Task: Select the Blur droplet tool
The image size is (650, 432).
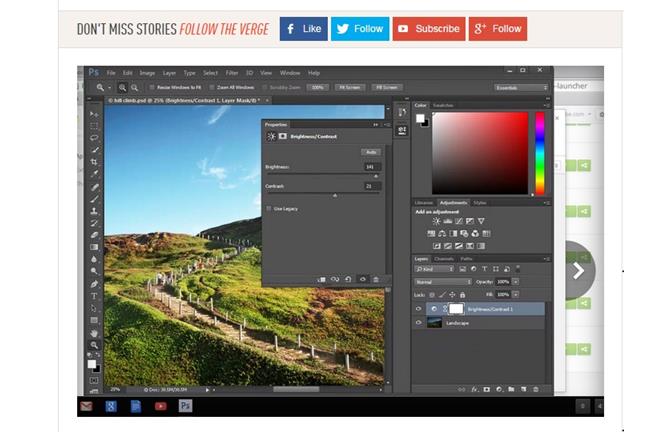Action: [95, 259]
